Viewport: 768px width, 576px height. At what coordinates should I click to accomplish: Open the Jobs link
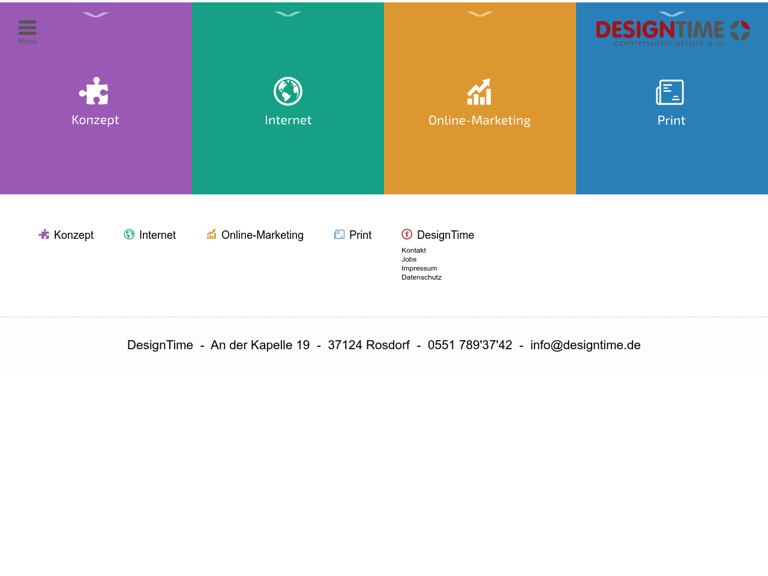409,260
